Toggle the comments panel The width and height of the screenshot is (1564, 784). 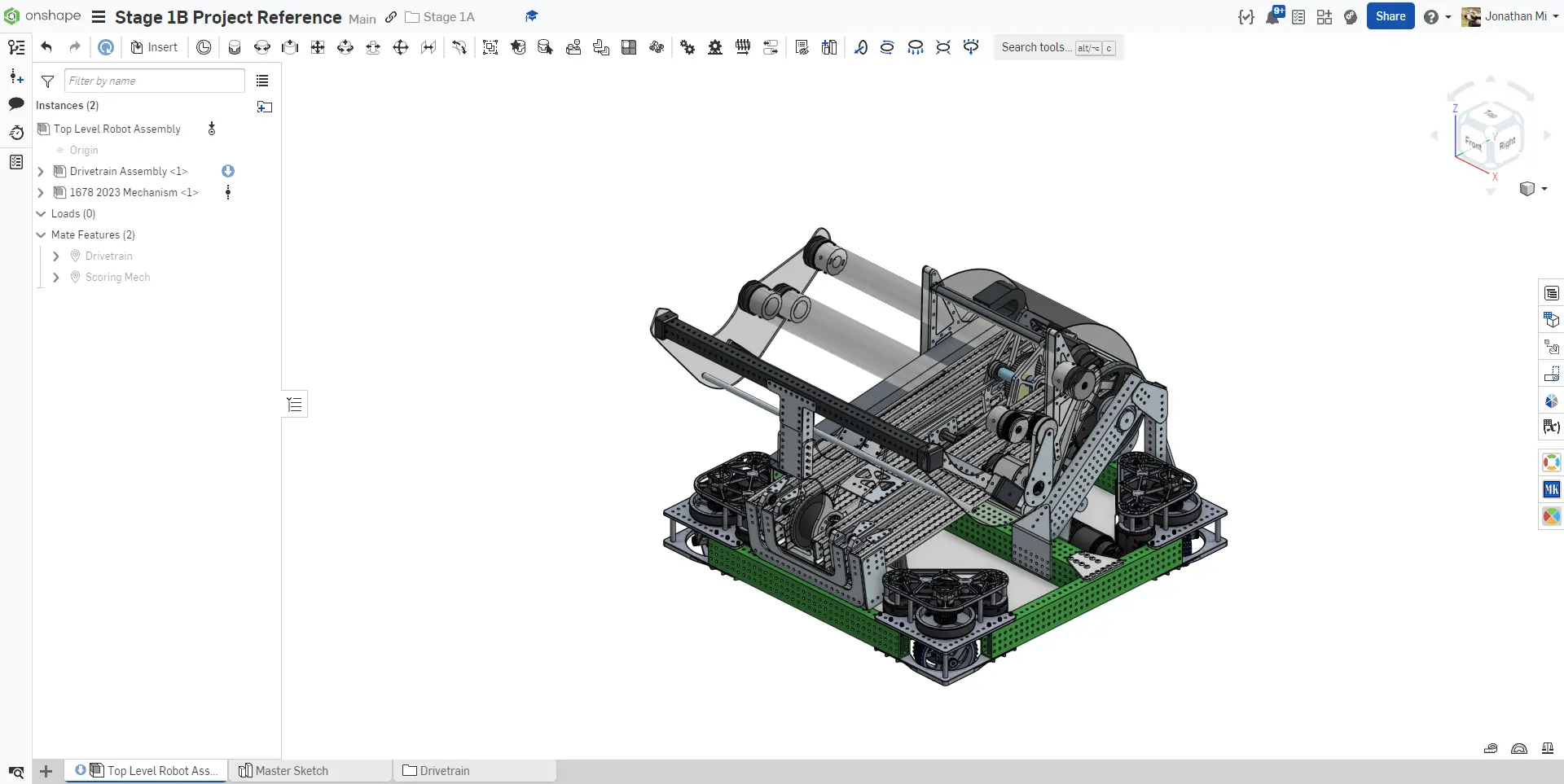tap(16, 104)
